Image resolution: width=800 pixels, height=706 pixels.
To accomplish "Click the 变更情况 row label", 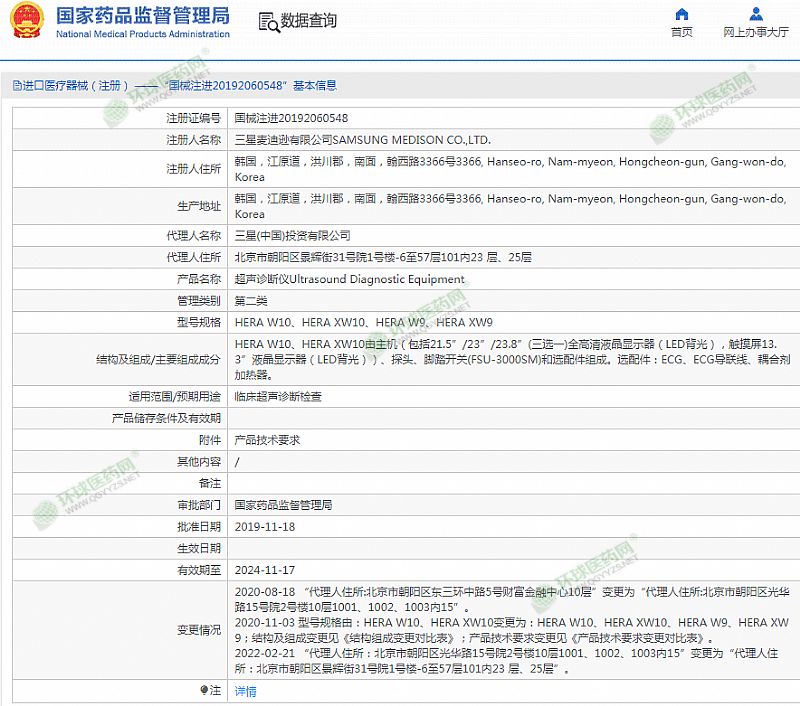I will pyautogui.click(x=198, y=630).
